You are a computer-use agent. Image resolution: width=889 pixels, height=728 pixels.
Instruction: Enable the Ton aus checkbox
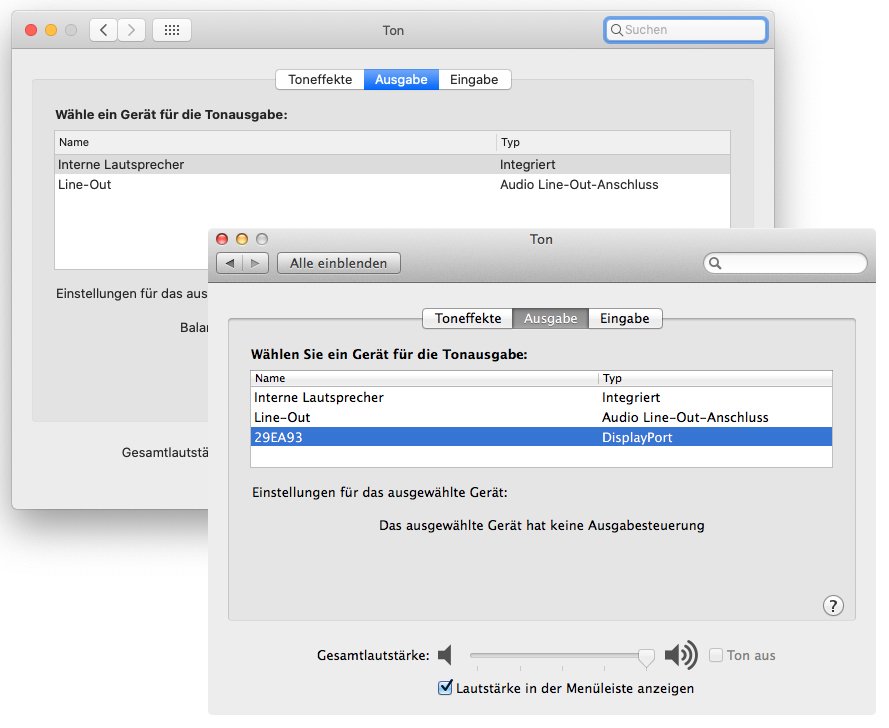click(716, 655)
